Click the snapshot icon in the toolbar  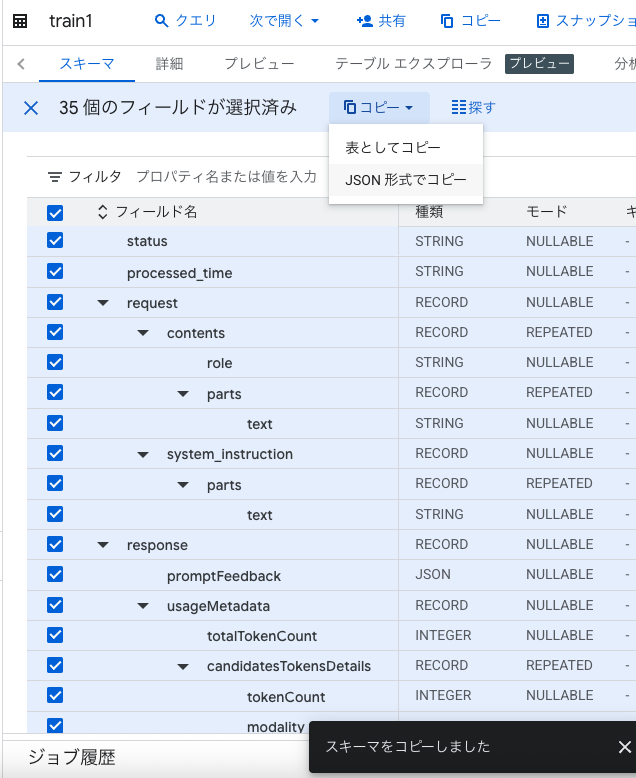coord(543,21)
